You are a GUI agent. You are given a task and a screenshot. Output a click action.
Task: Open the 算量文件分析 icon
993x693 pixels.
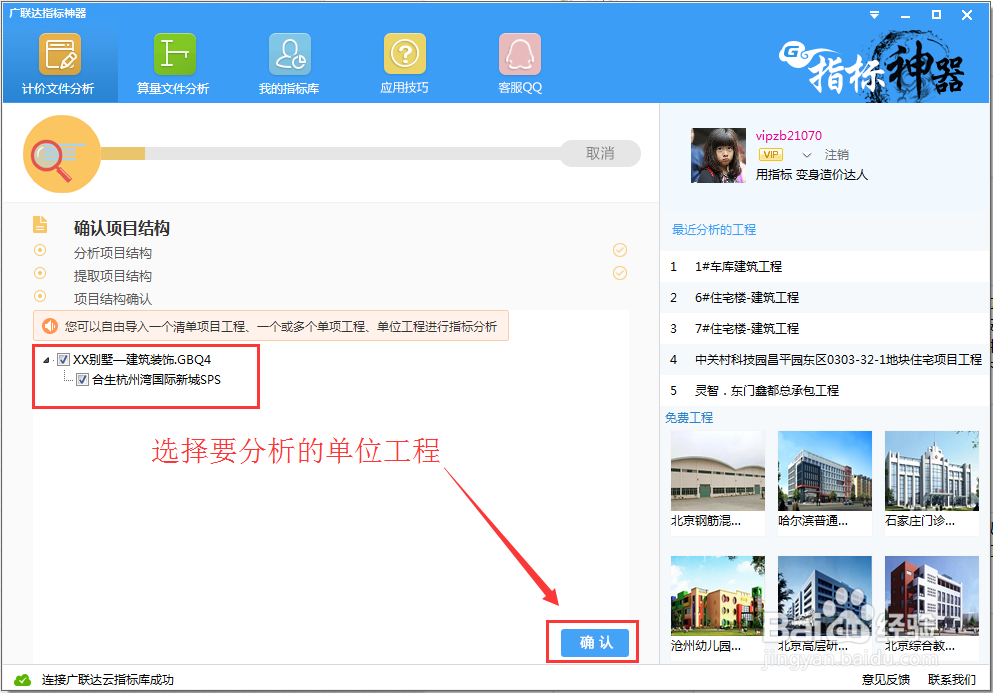tap(174, 64)
